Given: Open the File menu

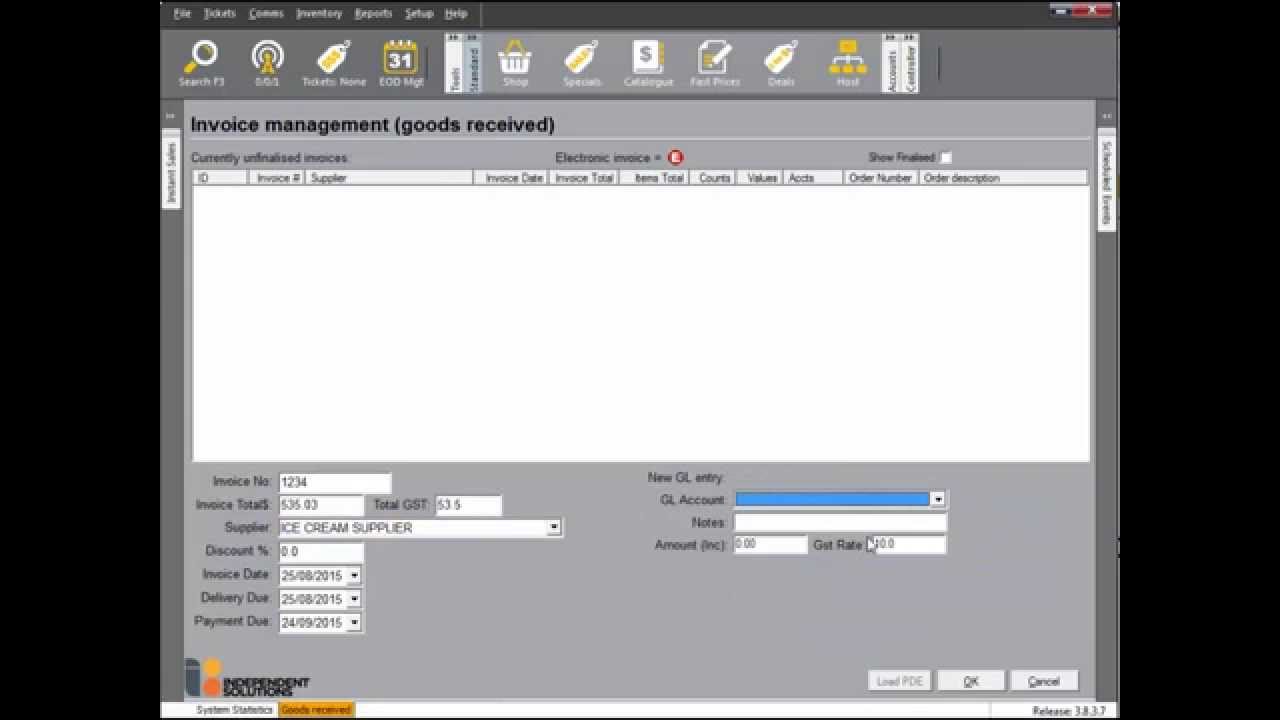Looking at the screenshot, I should coord(182,13).
